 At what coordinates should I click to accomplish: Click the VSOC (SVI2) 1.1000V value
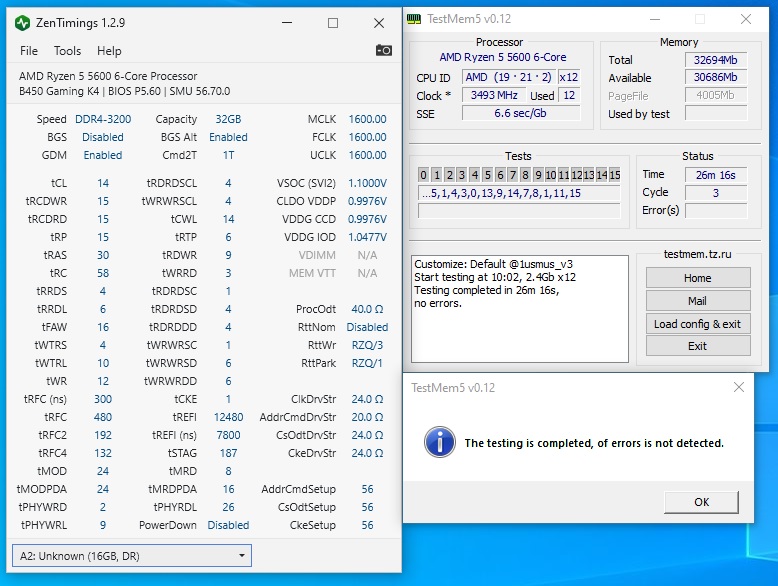[x=367, y=183]
